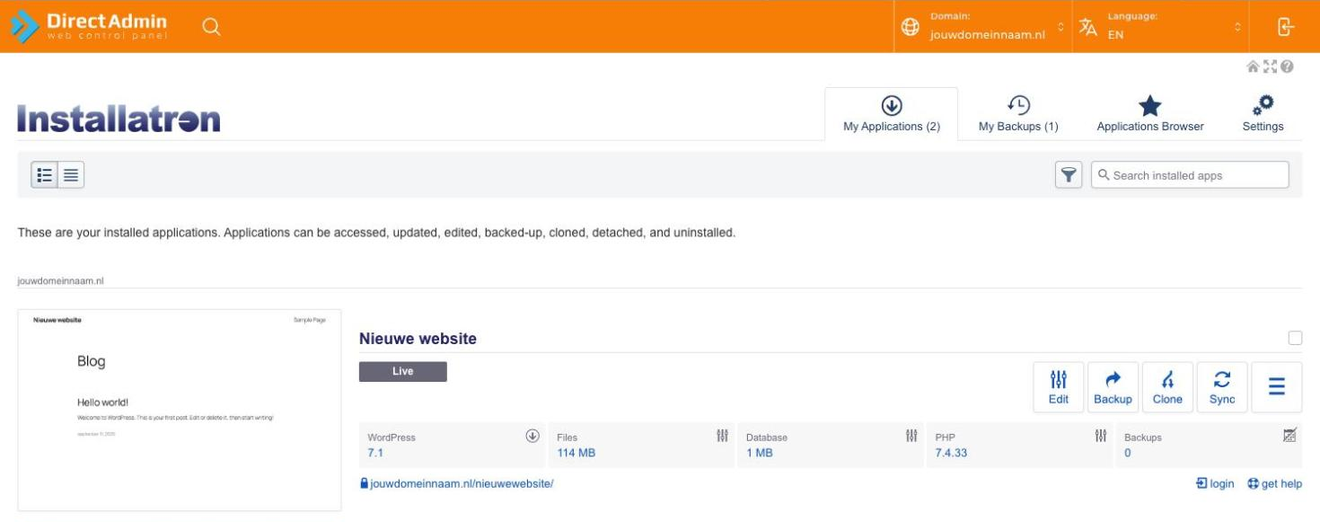1320x522 pixels.
Task: Focus the Search installed apps field
Action: point(1190,175)
